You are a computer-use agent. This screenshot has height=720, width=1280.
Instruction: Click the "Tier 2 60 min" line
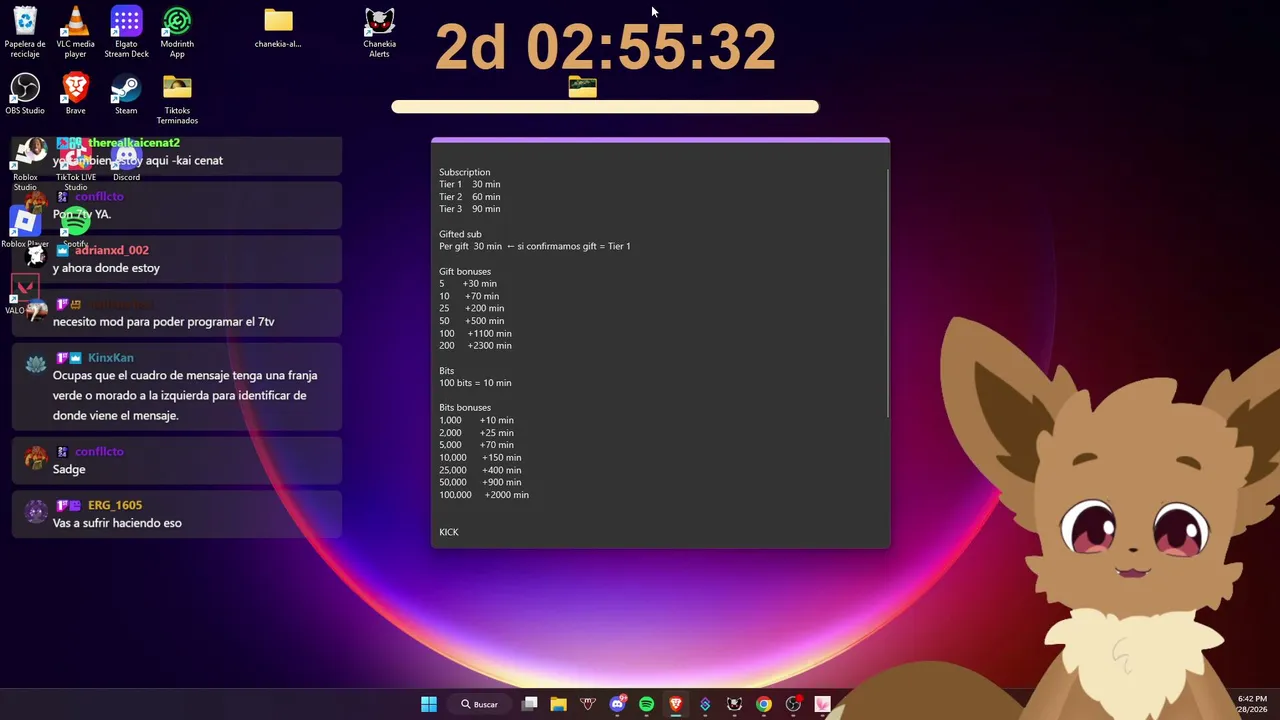pyautogui.click(x=470, y=197)
